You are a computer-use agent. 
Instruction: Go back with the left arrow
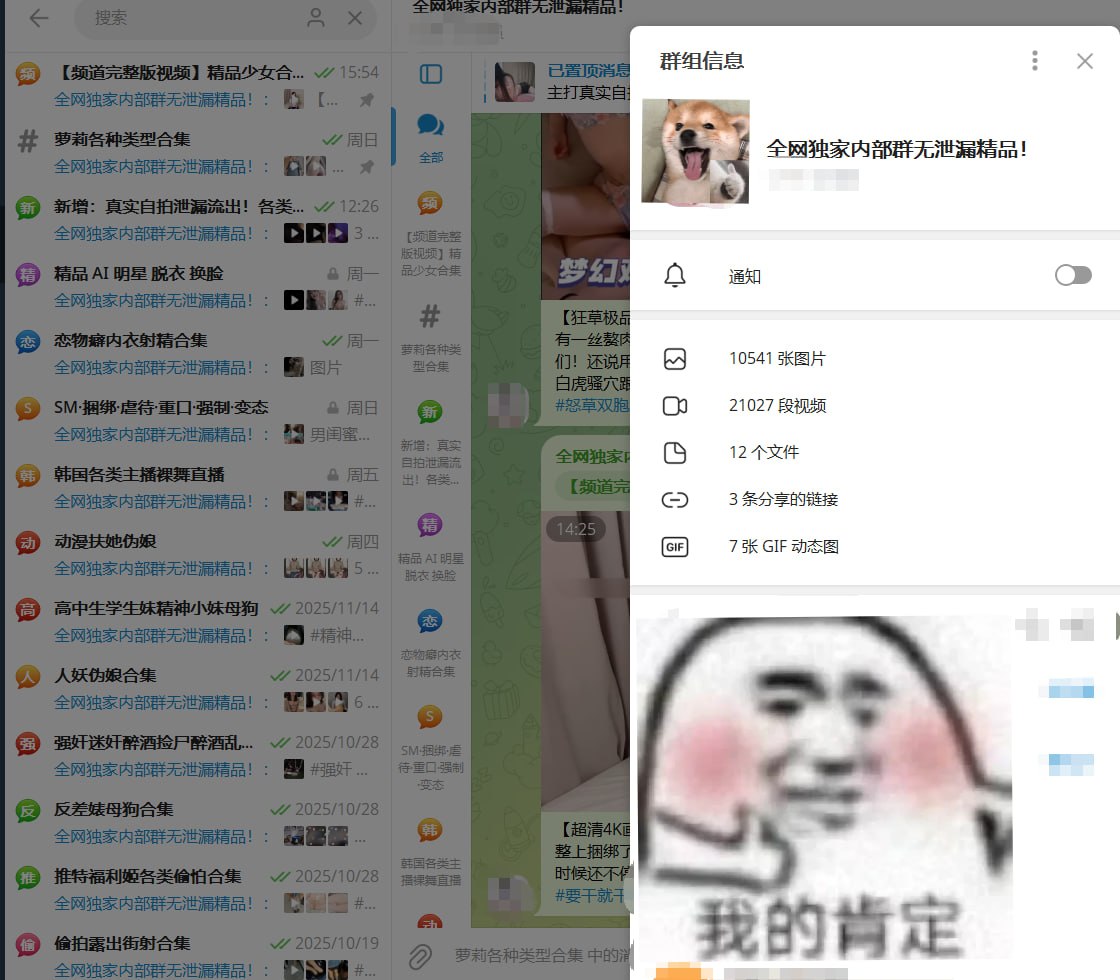click(39, 18)
